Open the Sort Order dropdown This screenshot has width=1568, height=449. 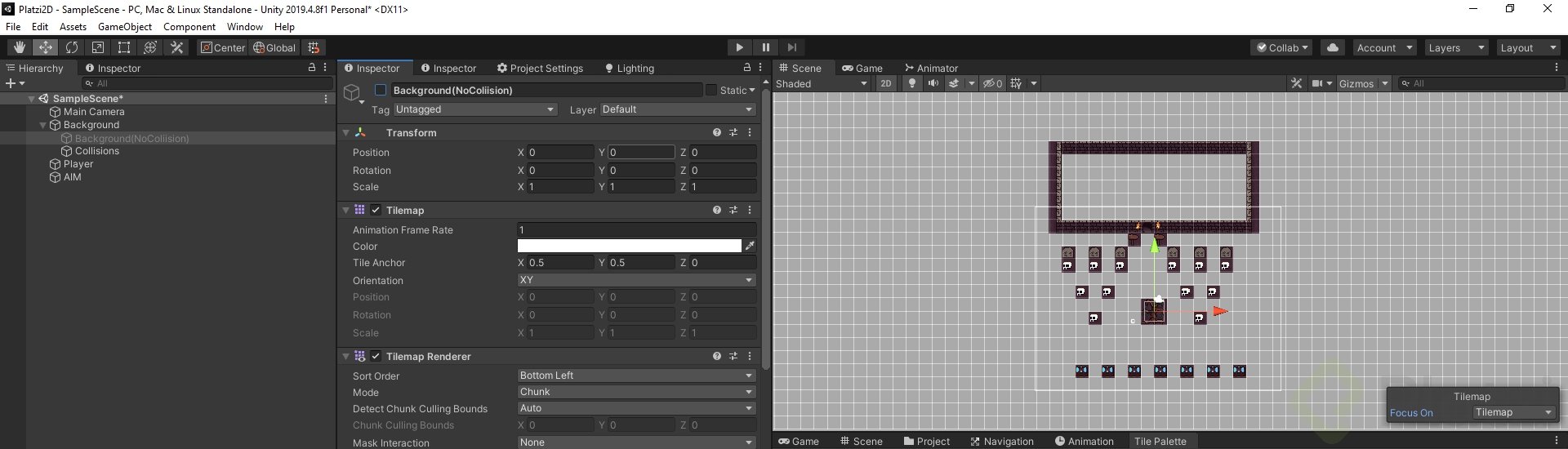(636, 376)
